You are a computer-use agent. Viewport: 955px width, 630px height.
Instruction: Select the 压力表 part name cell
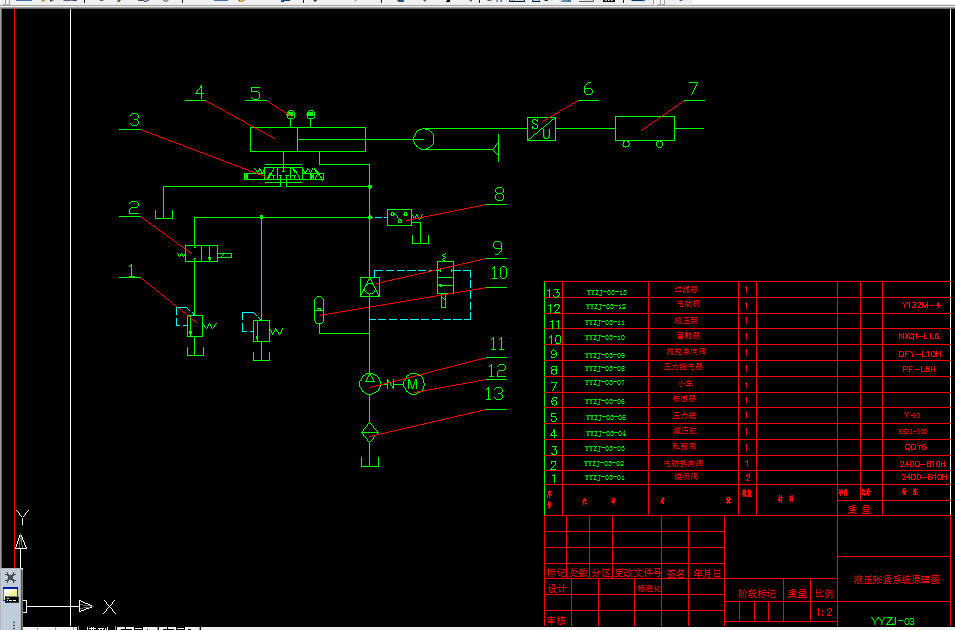[x=685, y=415]
